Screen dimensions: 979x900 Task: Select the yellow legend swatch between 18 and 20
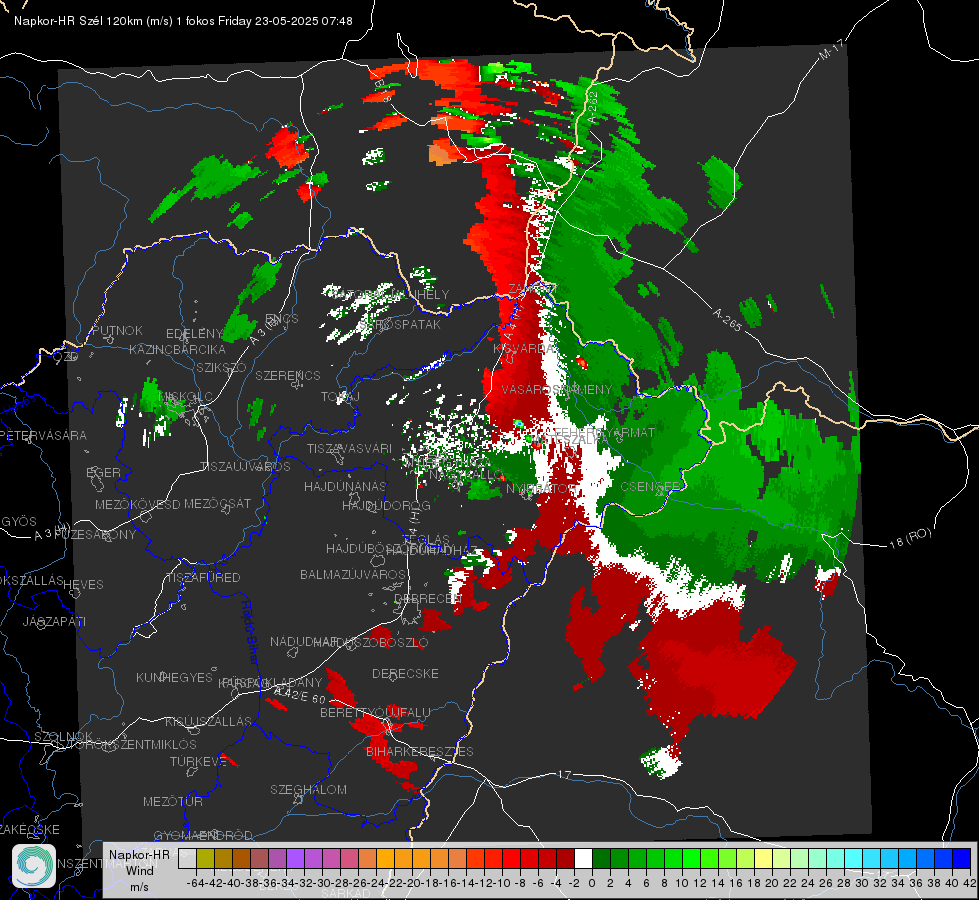click(x=763, y=858)
